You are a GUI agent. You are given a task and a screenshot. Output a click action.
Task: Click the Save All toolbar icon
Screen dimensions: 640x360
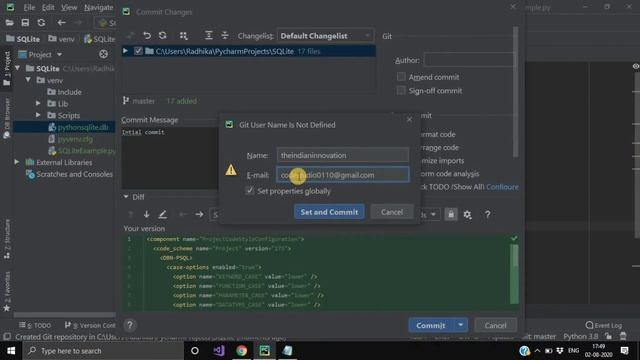(x=25, y=22)
